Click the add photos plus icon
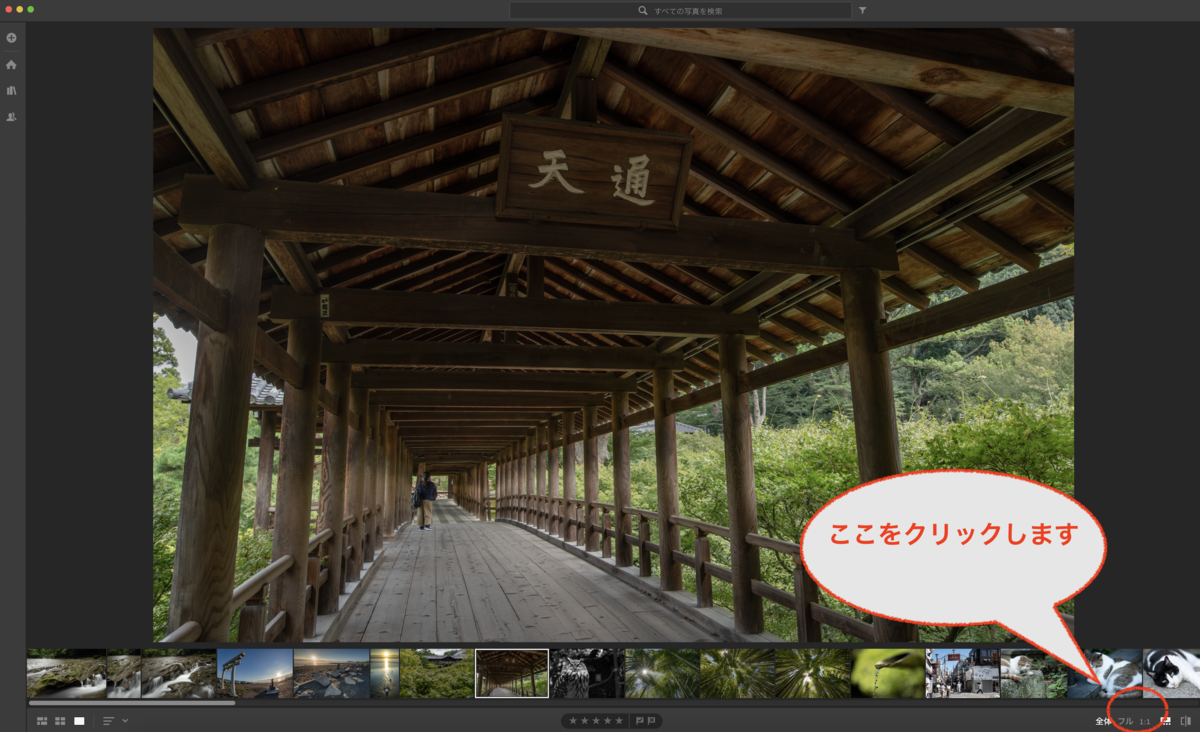Image resolution: width=1200 pixels, height=732 pixels. point(11,37)
